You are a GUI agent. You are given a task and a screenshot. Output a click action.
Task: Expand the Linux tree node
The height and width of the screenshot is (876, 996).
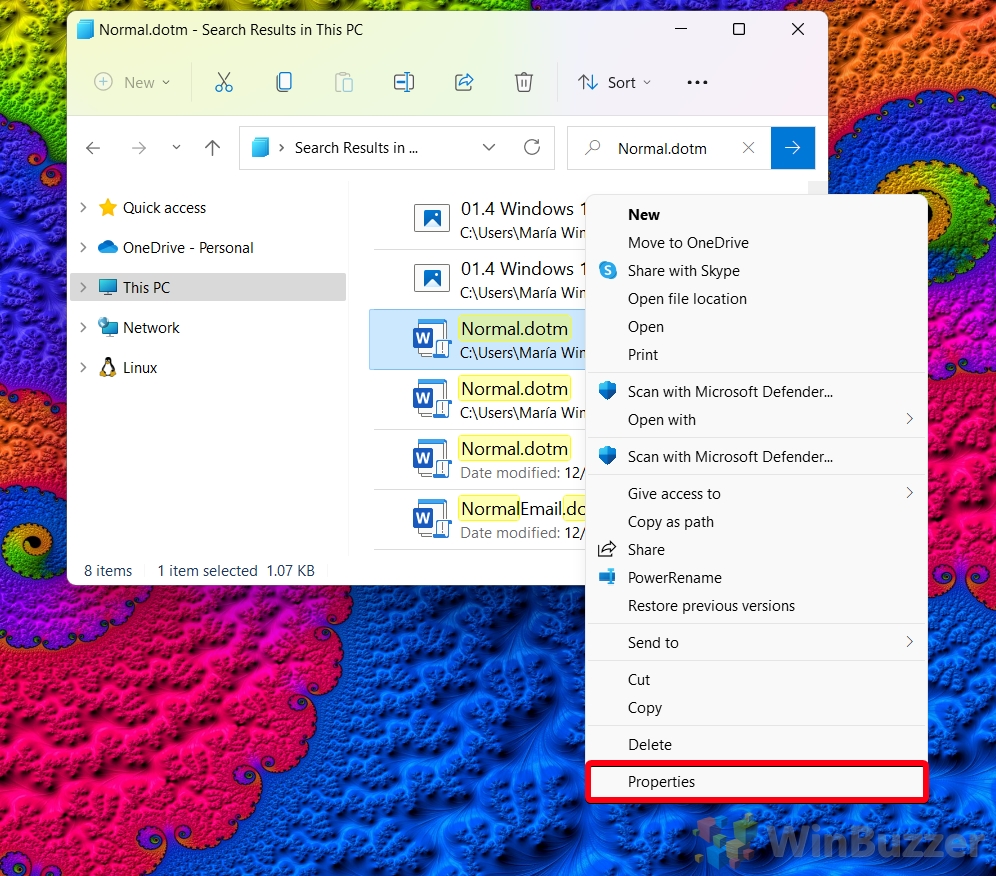click(83, 367)
